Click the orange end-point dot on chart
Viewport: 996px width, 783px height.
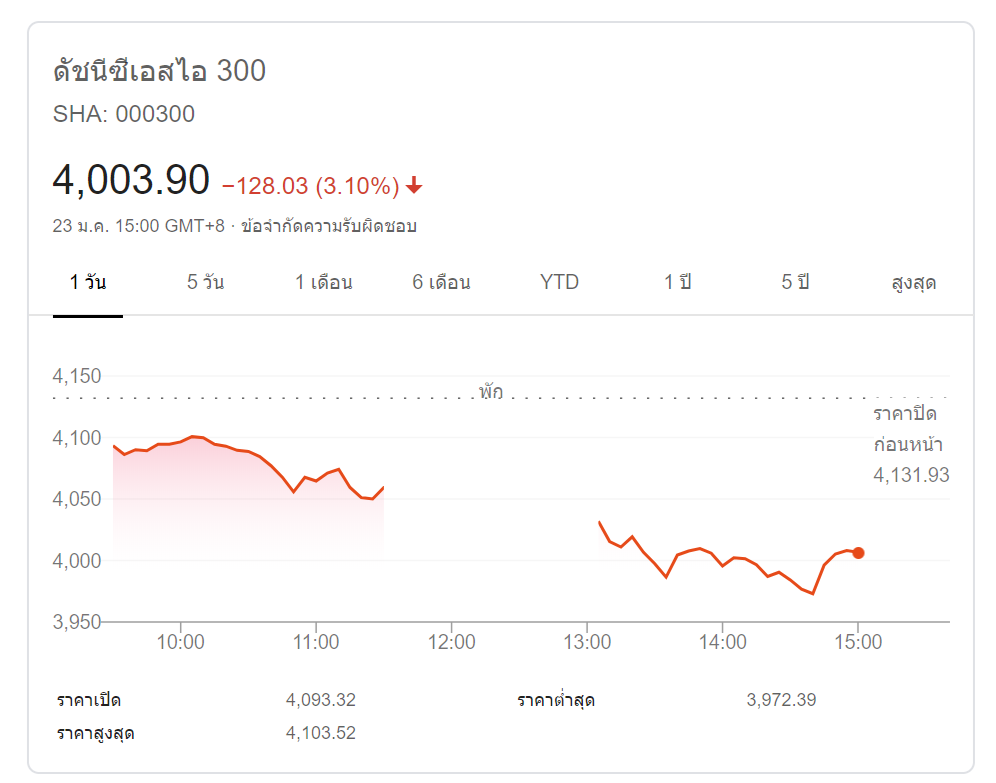[x=858, y=553]
